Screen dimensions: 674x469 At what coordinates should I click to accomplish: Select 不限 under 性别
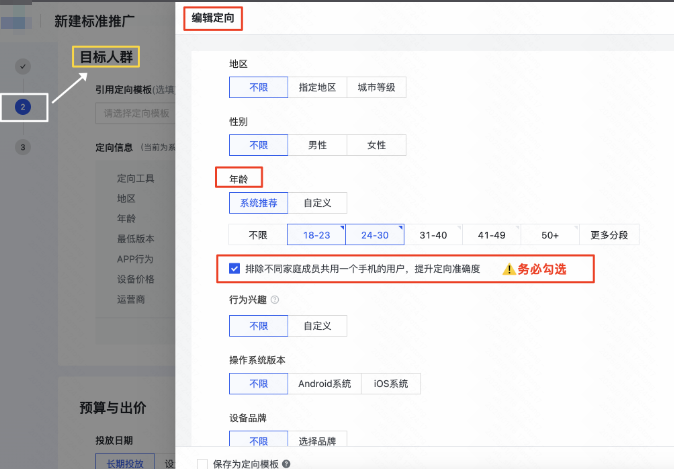pyautogui.click(x=258, y=145)
